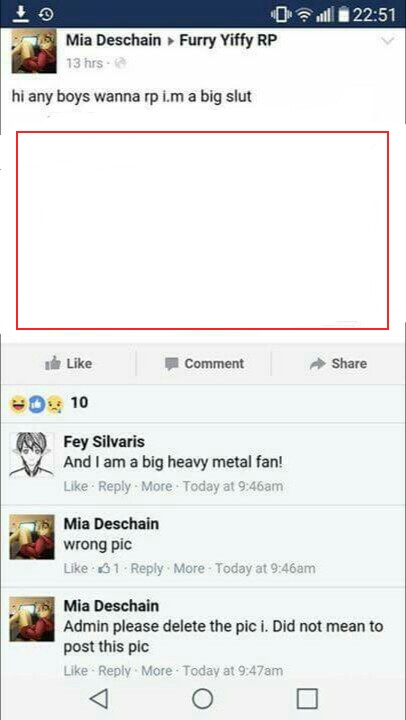Like the 'wrong pic' comment
The image size is (406, 720).
tap(75, 568)
